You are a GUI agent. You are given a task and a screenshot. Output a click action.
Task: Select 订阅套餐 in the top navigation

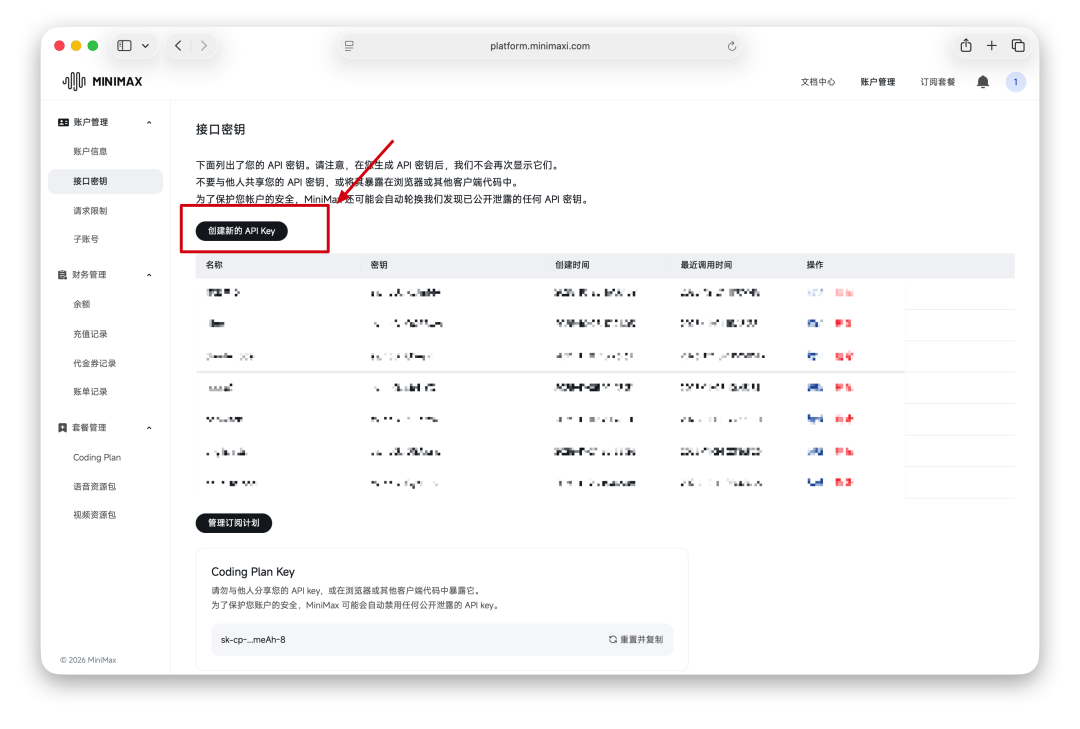click(938, 81)
